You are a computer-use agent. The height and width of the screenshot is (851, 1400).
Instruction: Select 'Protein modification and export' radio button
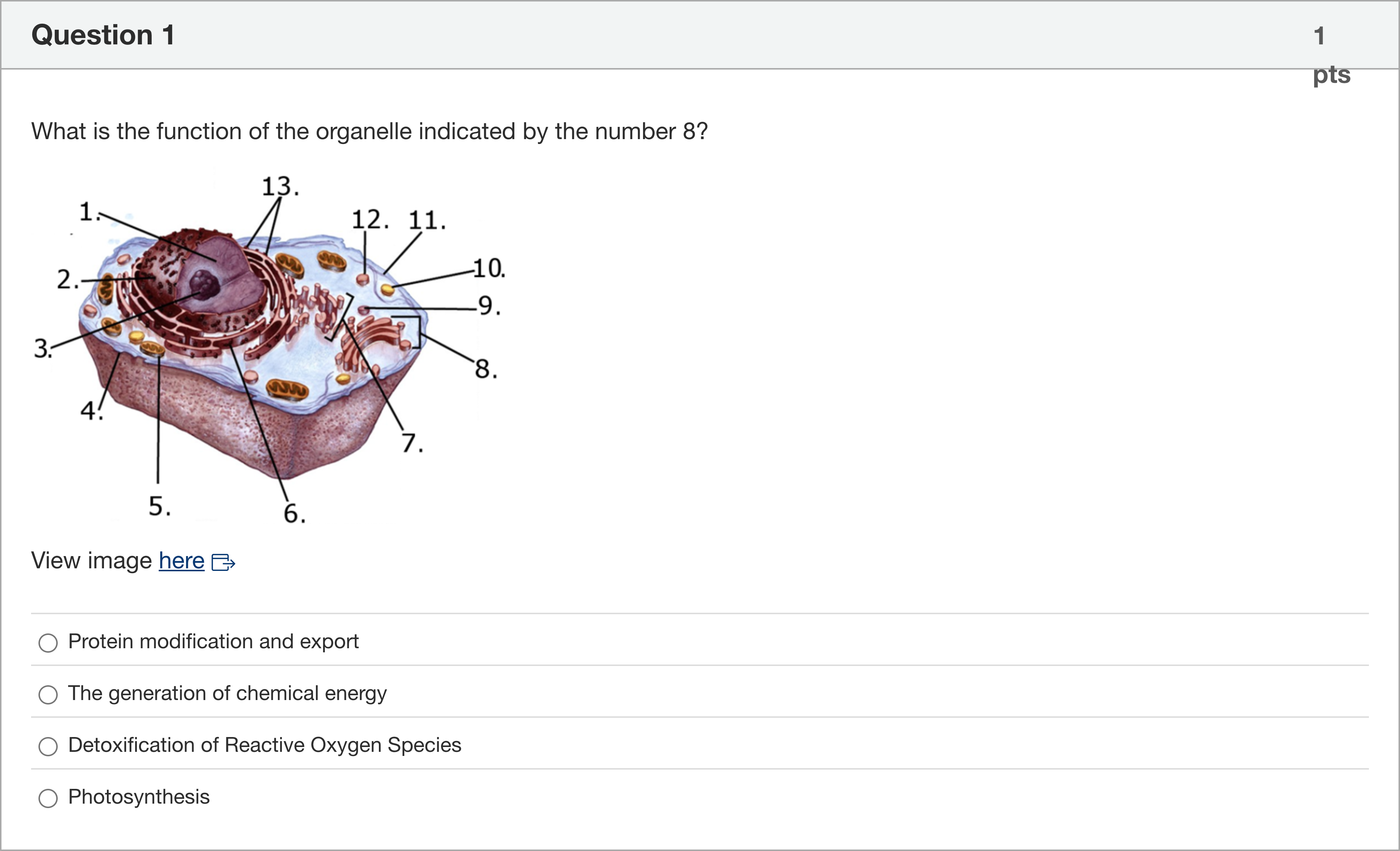(48, 643)
